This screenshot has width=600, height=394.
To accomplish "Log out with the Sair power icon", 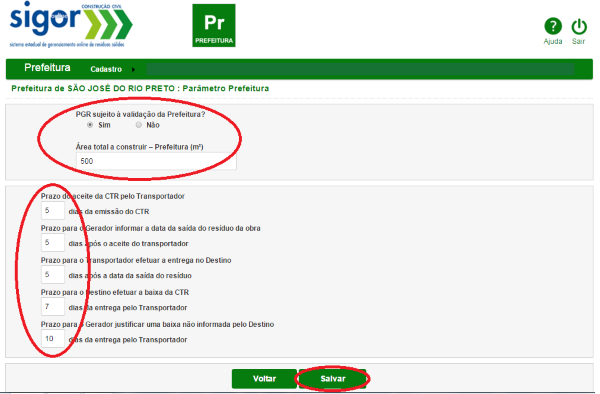I will coord(579,27).
